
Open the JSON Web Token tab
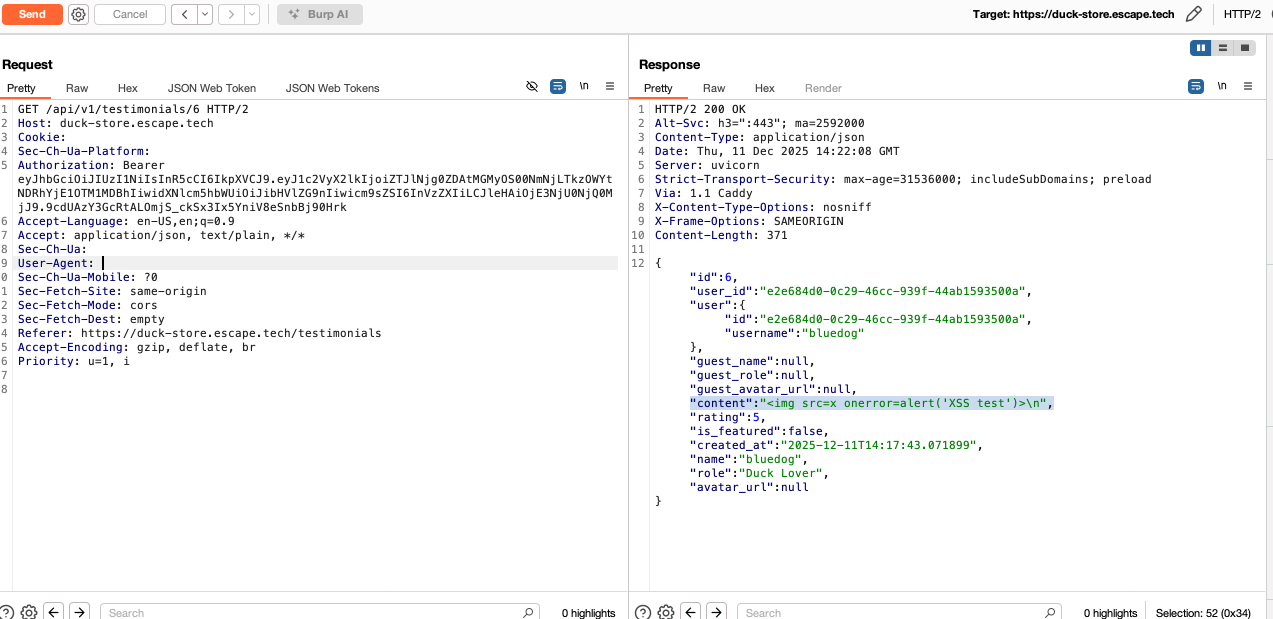[211, 88]
